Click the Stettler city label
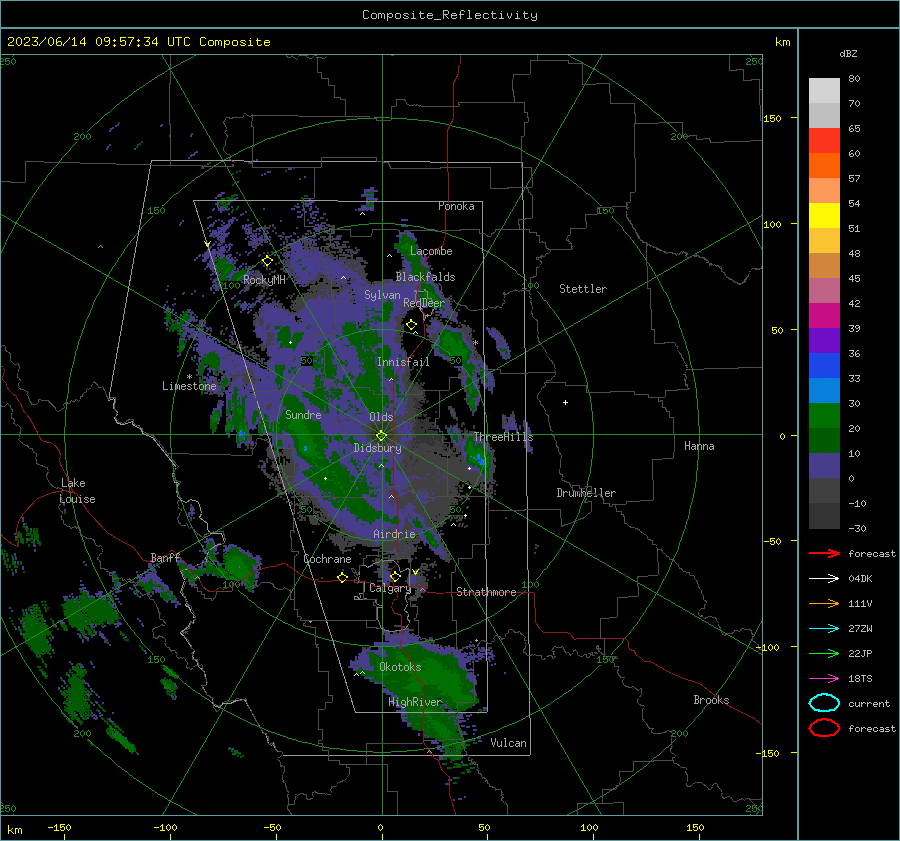The image size is (900, 841). 583,289
